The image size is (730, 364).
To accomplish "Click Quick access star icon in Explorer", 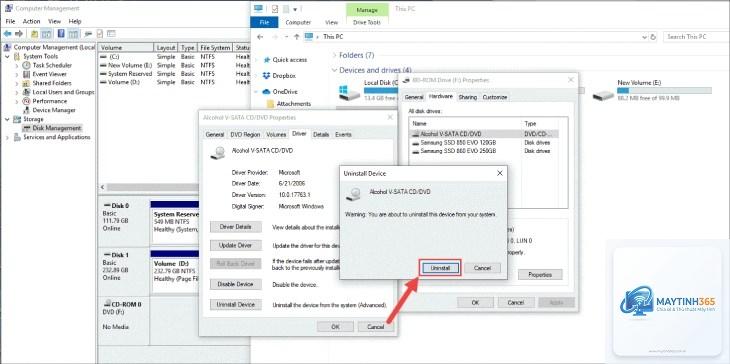I will click(x=267, y=60).
